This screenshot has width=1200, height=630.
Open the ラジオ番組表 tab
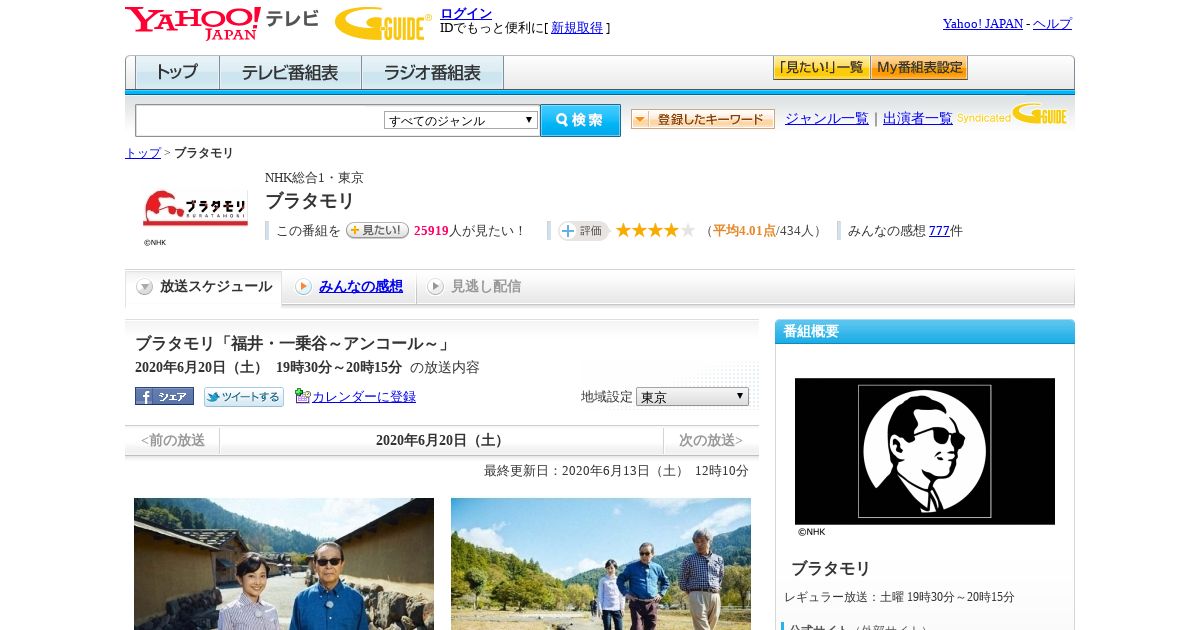(432, 72)
